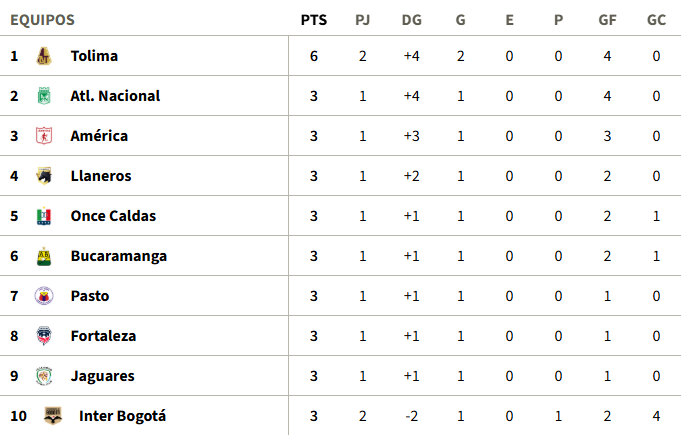Click the Pasto team crest icon
The image size is (683, 435).
point(43,296)
